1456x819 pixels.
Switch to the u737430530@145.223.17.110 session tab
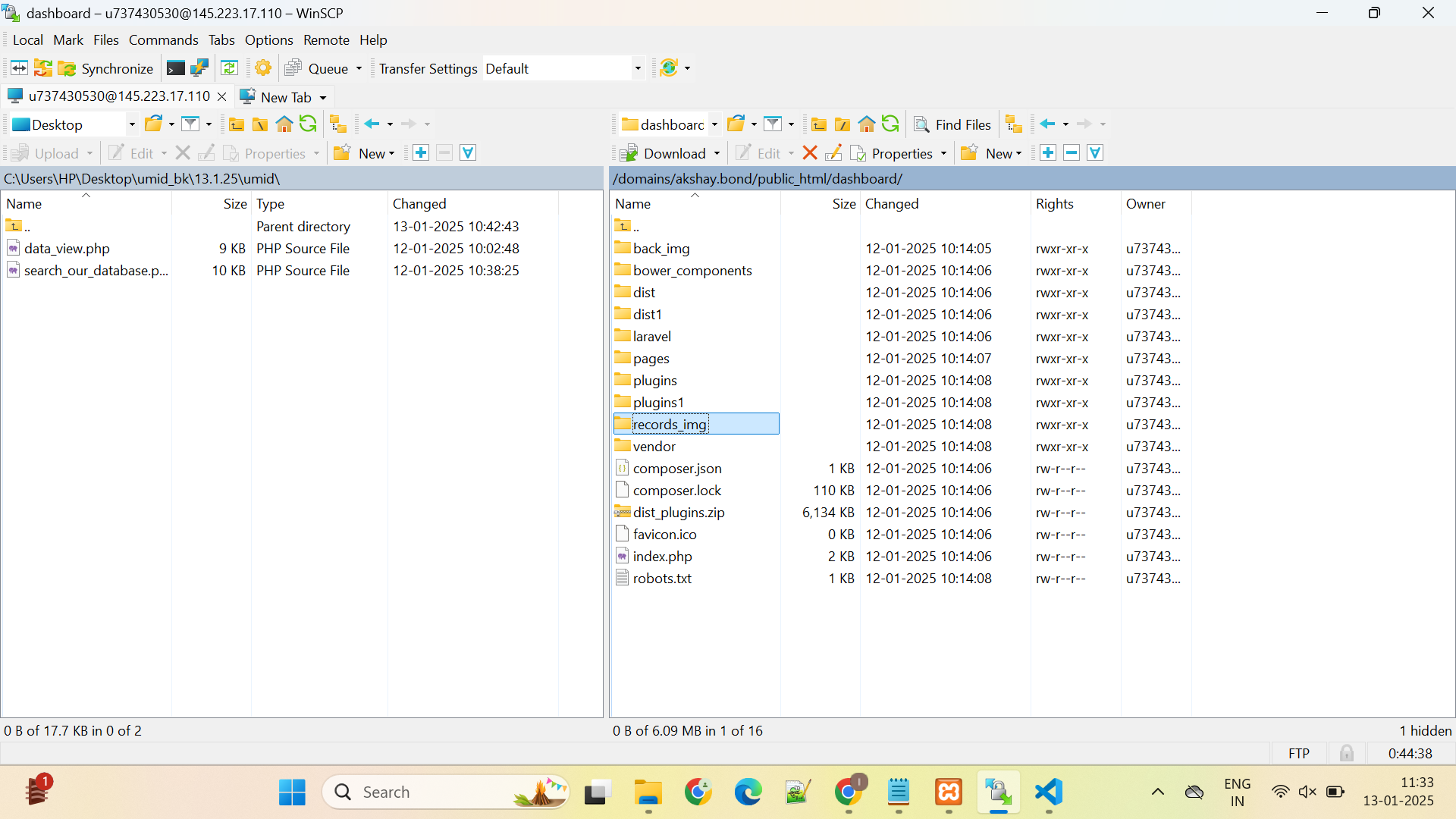[109, 96]
